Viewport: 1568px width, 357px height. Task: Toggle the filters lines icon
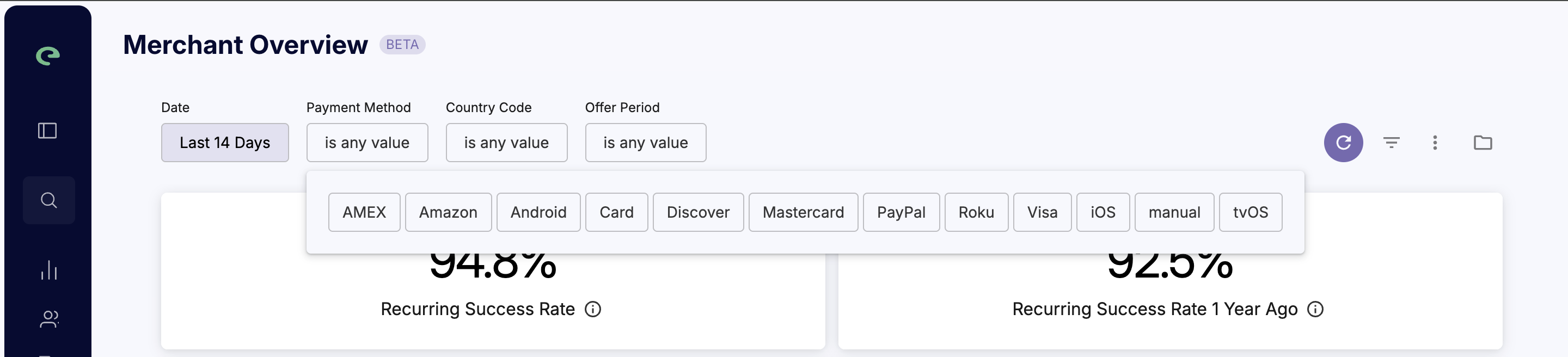[1391, 143]
